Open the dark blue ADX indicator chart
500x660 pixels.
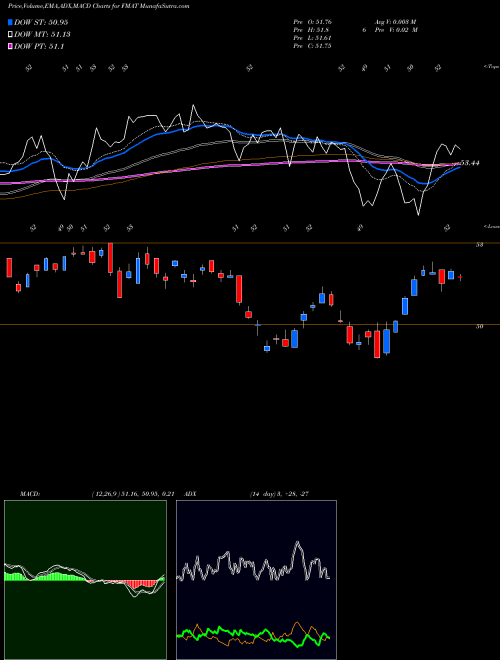tap(256, 580)
